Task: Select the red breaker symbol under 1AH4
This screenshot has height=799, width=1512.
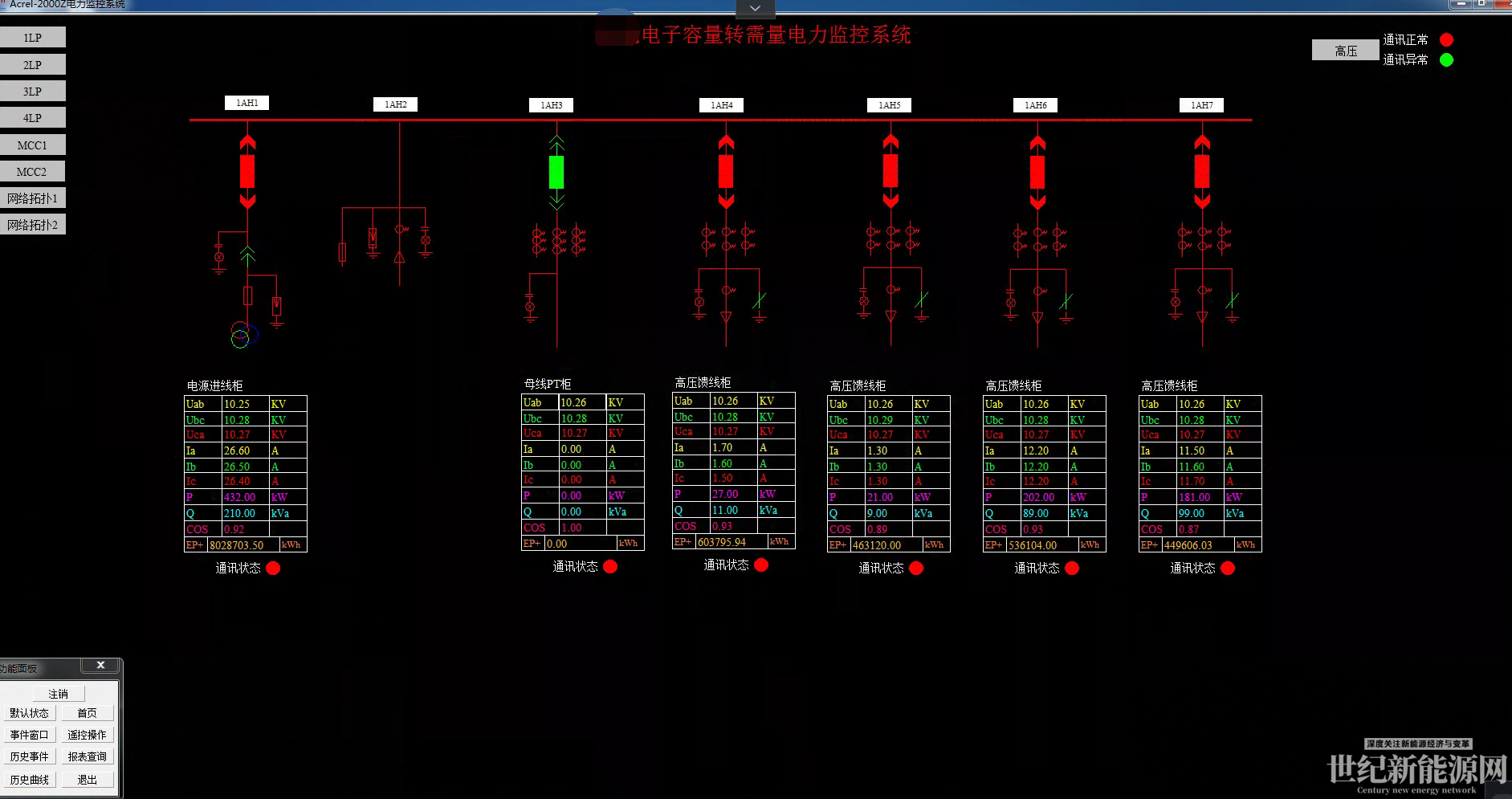Action: (726, 171)
